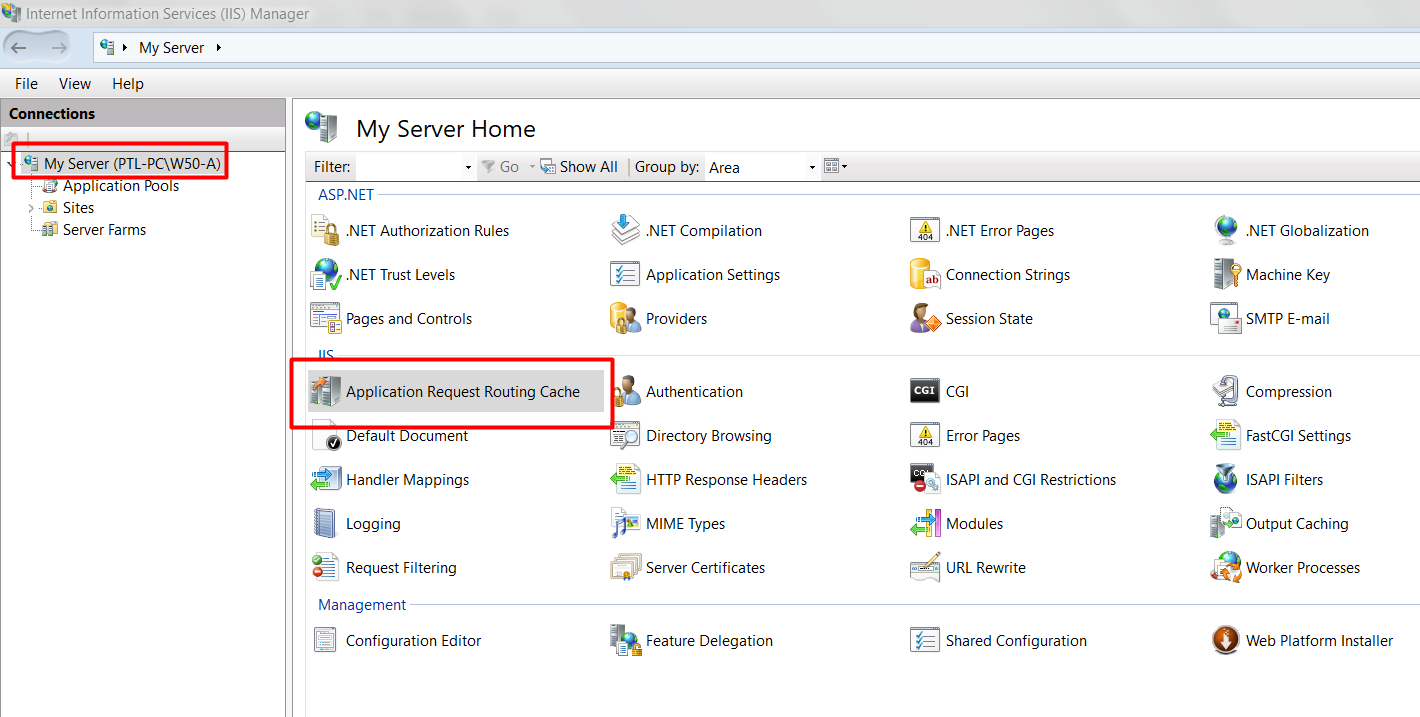Open CGI feature
Viewport: 1420px width, 717px height.
tap(941, 392)
